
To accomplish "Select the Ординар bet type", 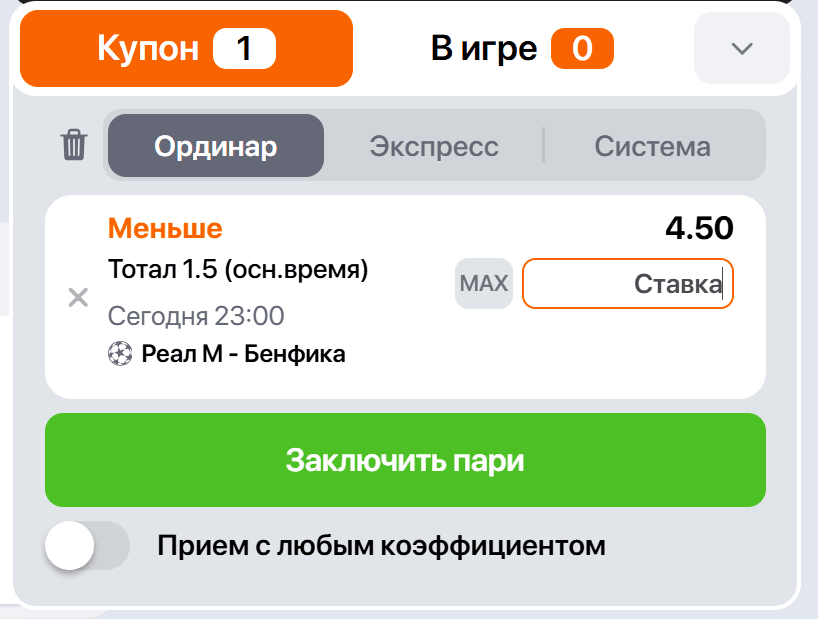I will point(215,146).
